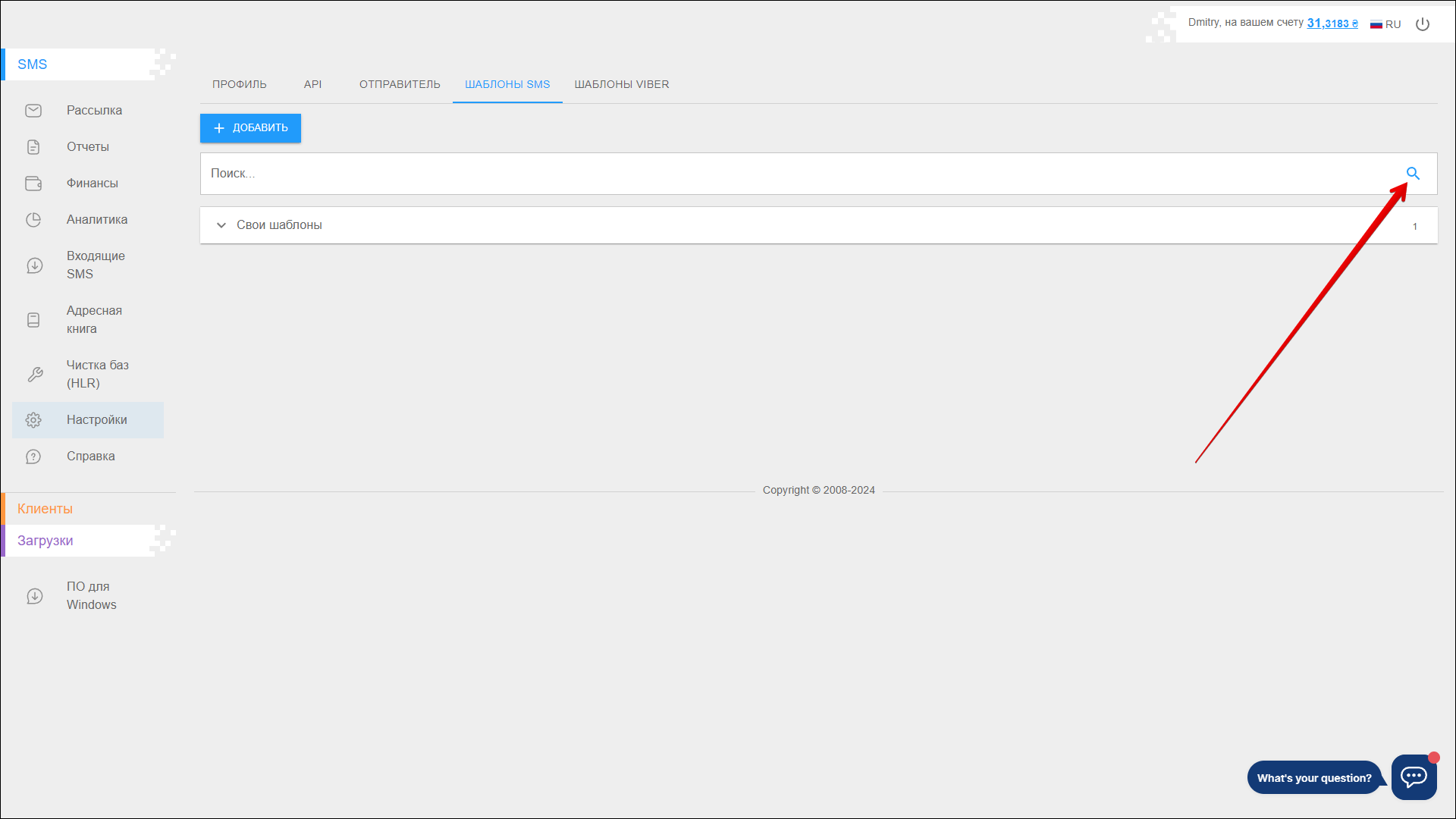
Task: Click the Чистка баз wrench icon
Action: pos(35,375)
